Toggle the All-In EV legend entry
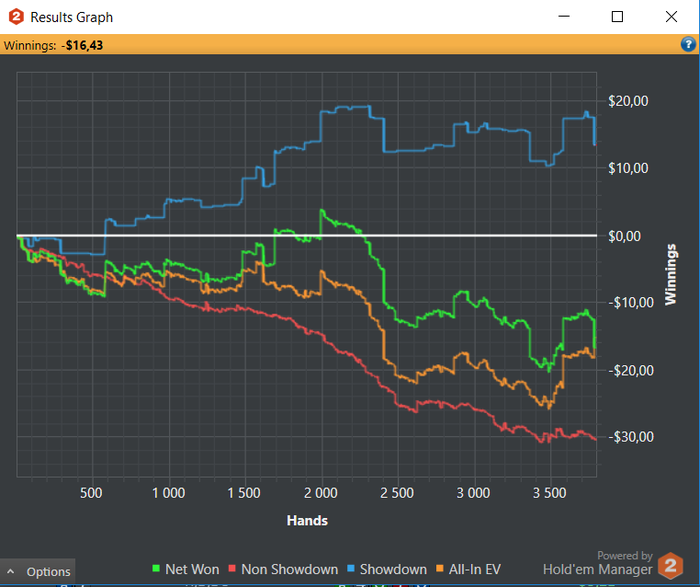This screenshot has height=587, width=700. coord(468,569)
